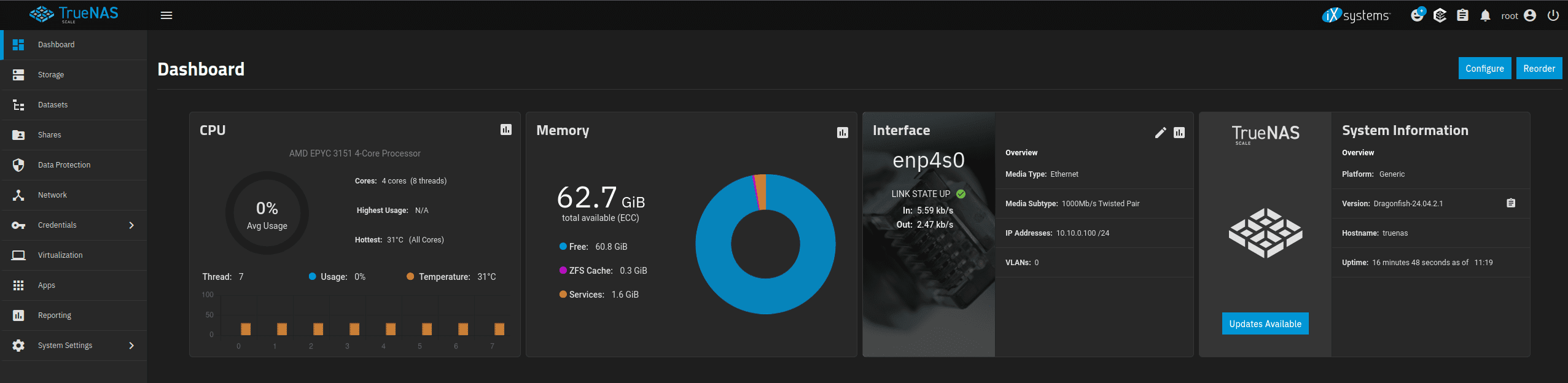Click the LINK STATE UP green check icon
The height and width of the screenshot is (383, 1568).
(961, 194)
